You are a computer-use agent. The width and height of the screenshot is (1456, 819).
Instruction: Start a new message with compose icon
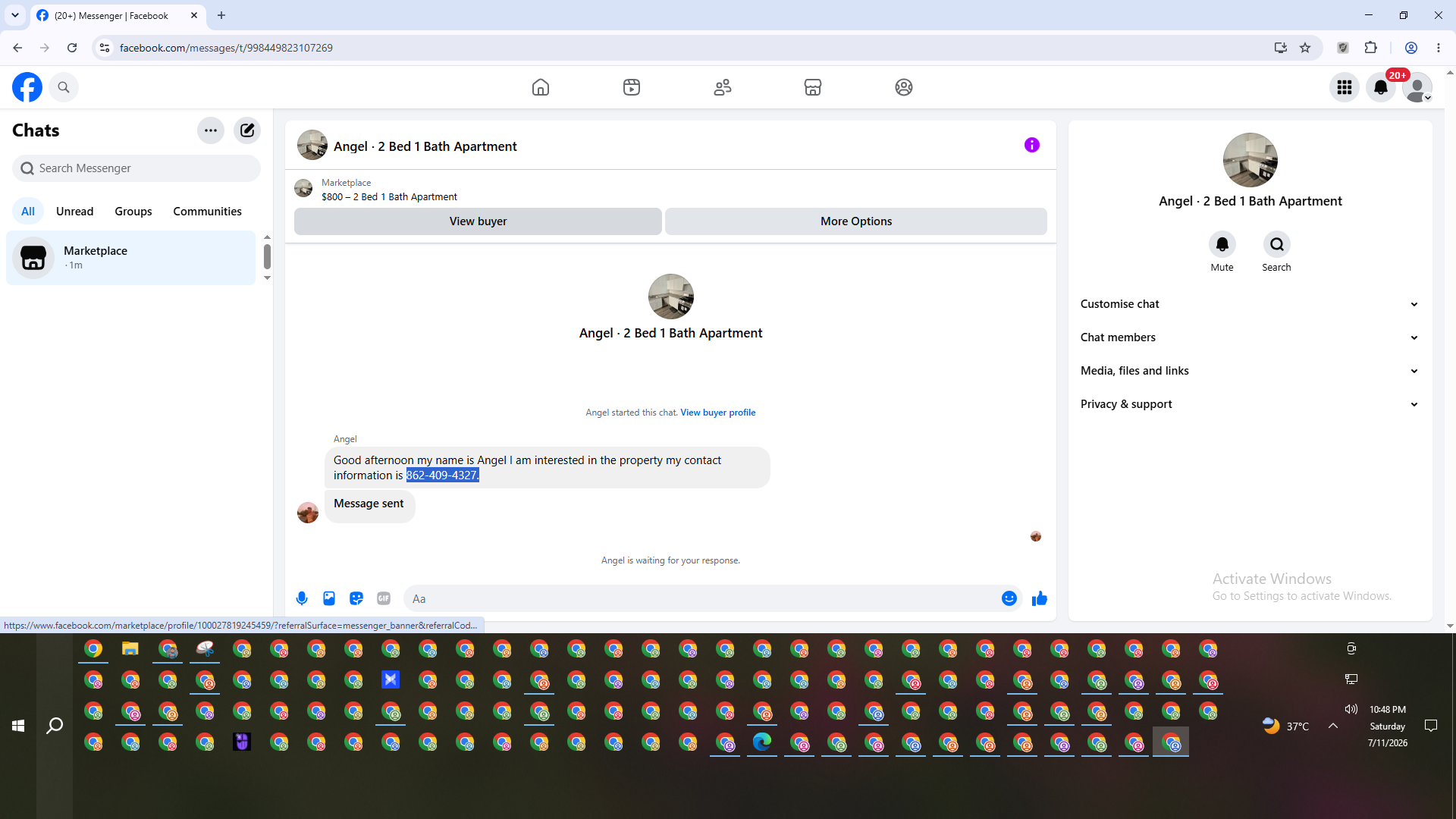247,130
